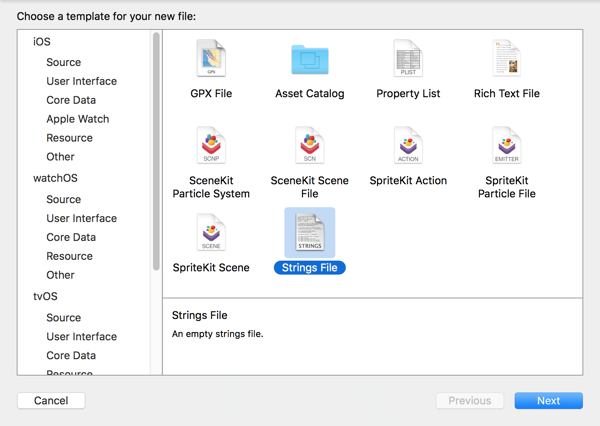Screen dimensions: 600x426
Task: Select the SpriteKit Scene template icon
Action: pyautogui.click(x=211, y=233)
